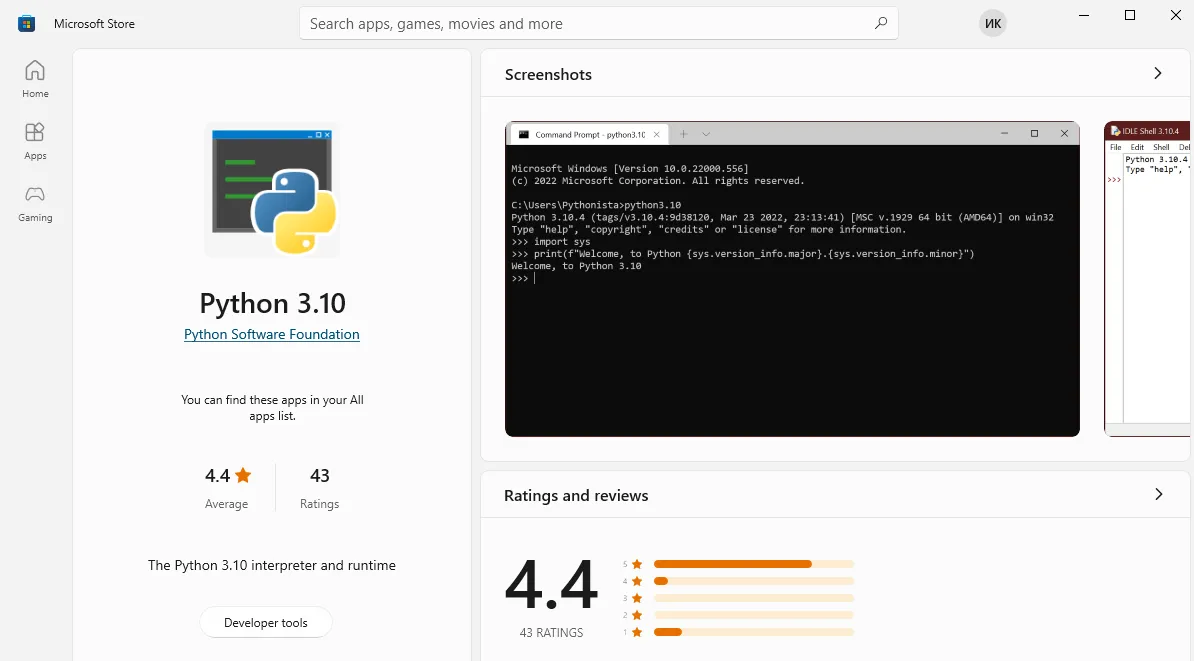
Task: Open the Home section in sidebar
Action: (35, 79)
